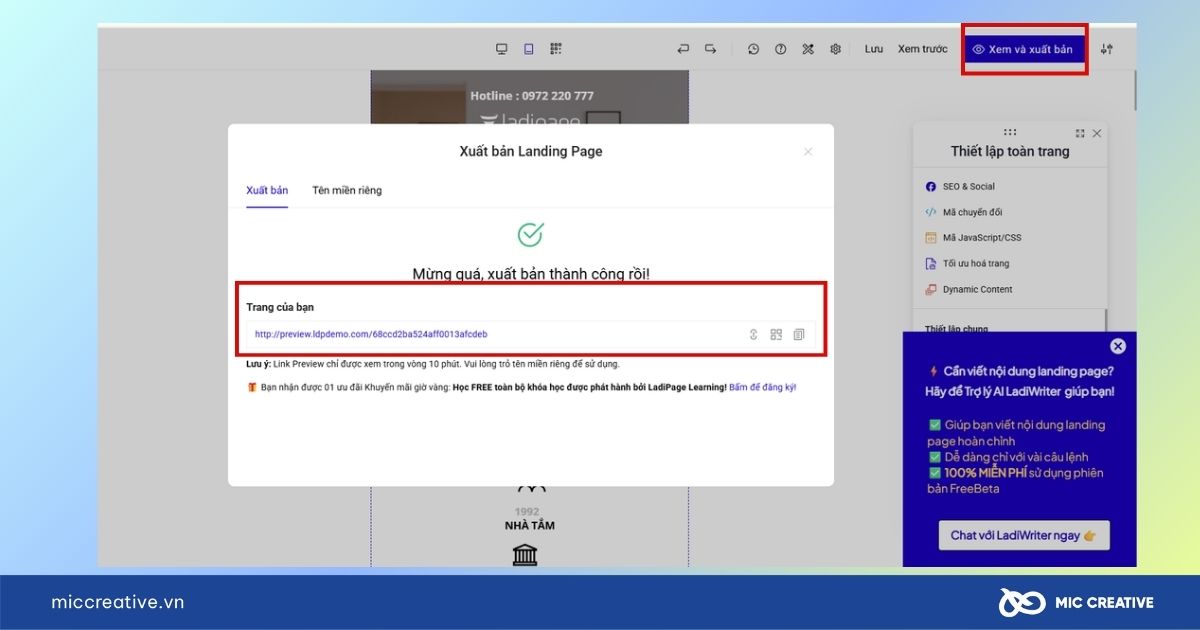Switch to desktop view icon
The width and height of the screenshot is (1200, 630).
(x=502, y=49)
